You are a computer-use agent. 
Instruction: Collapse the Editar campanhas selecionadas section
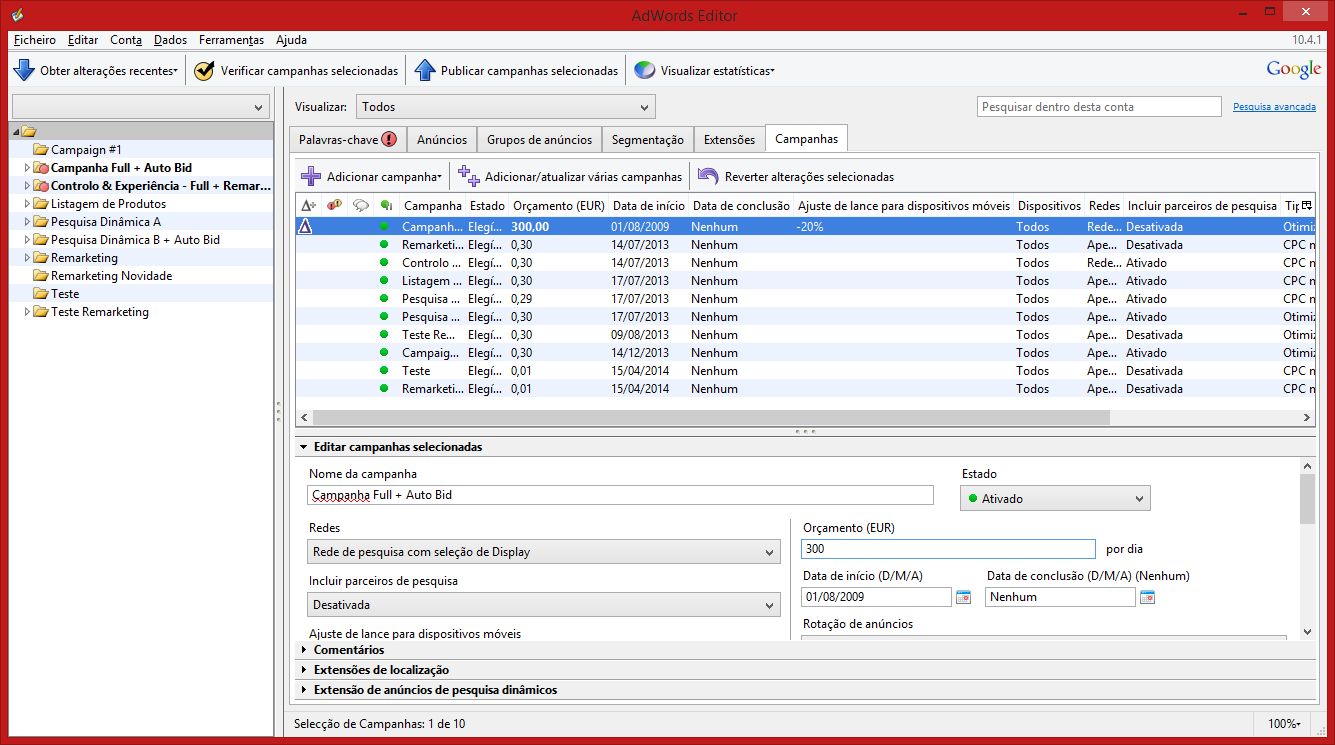click(304, 448)
